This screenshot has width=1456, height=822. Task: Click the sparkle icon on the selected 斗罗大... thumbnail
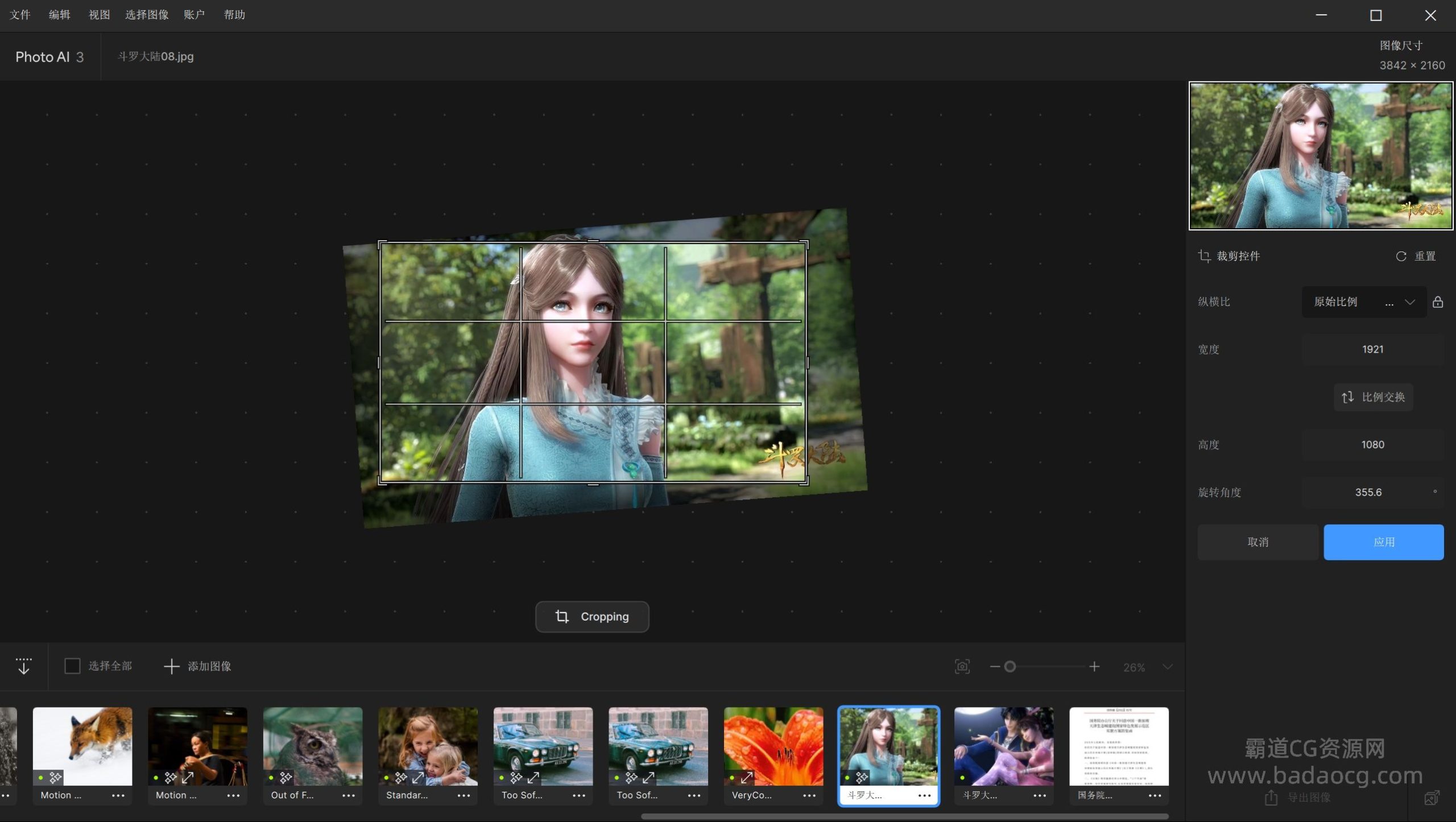tap(862, 777)
